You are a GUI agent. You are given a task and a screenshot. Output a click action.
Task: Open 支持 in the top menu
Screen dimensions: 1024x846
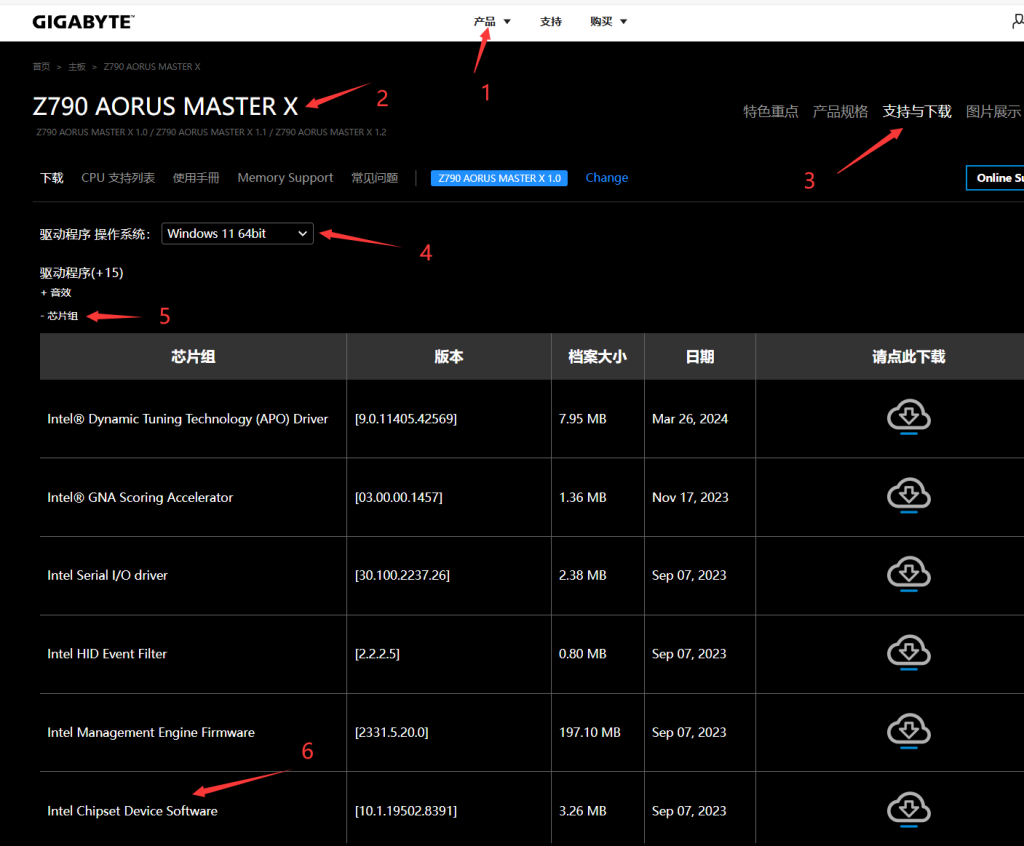[x=551, y=22]
